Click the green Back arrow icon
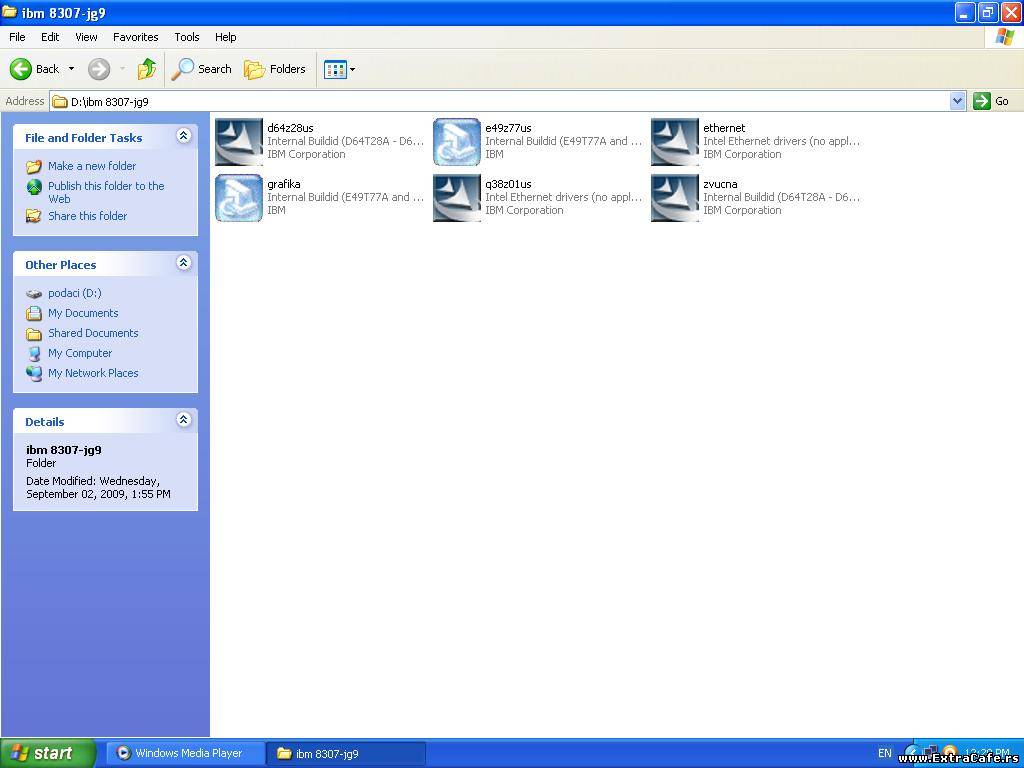Image resolution: width=1024 pixels, height=768 pixels. (x=21, y=69)
